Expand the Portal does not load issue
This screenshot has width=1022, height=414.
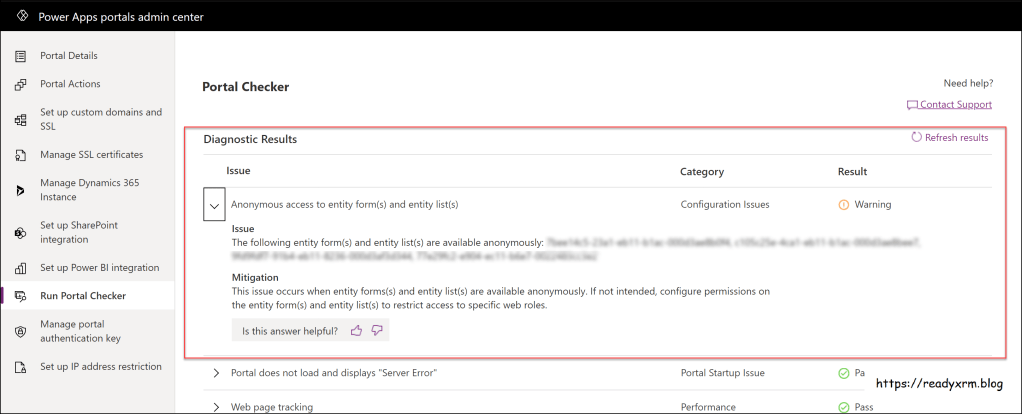click(x=216, y=373)
